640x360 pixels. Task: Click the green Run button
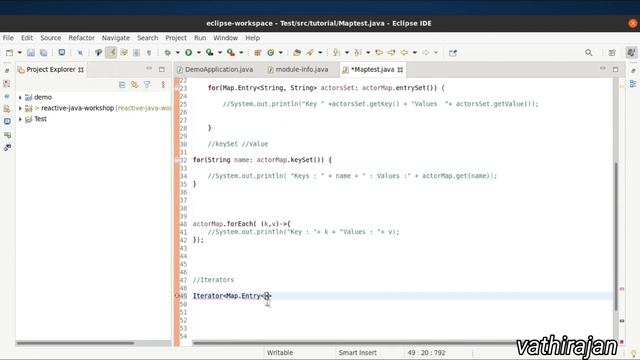pyautogui.click(x=189, y=53)
